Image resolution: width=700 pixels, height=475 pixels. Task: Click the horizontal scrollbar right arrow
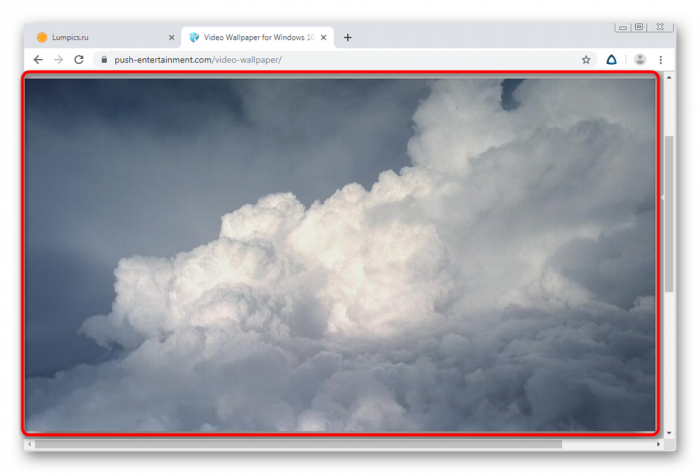click(658, 444)
